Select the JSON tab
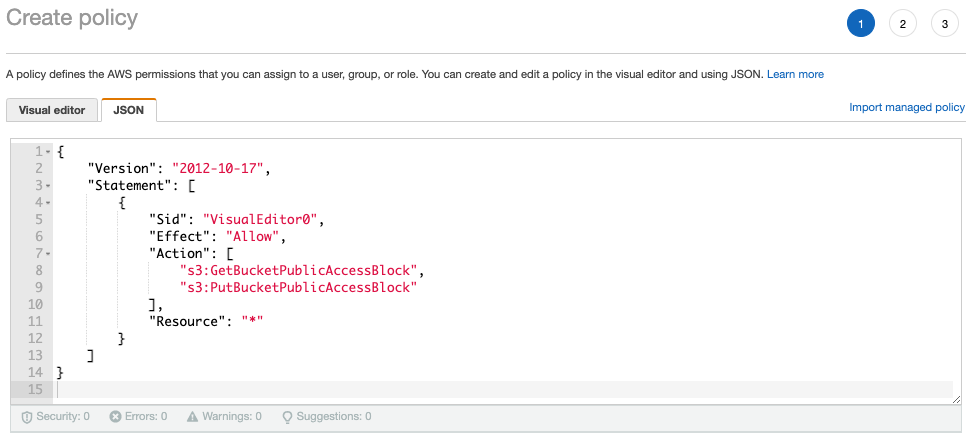 128,110
